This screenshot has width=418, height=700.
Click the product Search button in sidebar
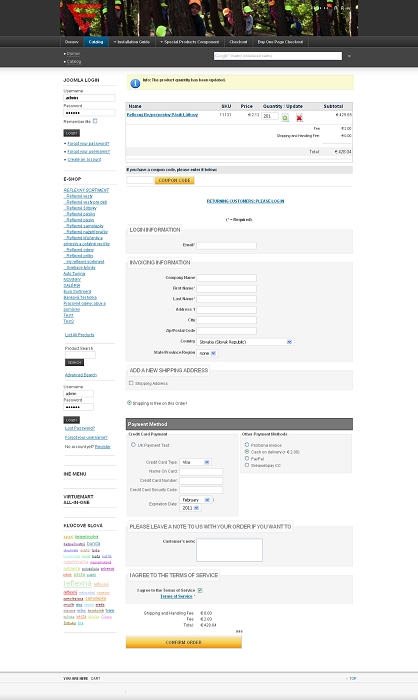tap(74, 362)
